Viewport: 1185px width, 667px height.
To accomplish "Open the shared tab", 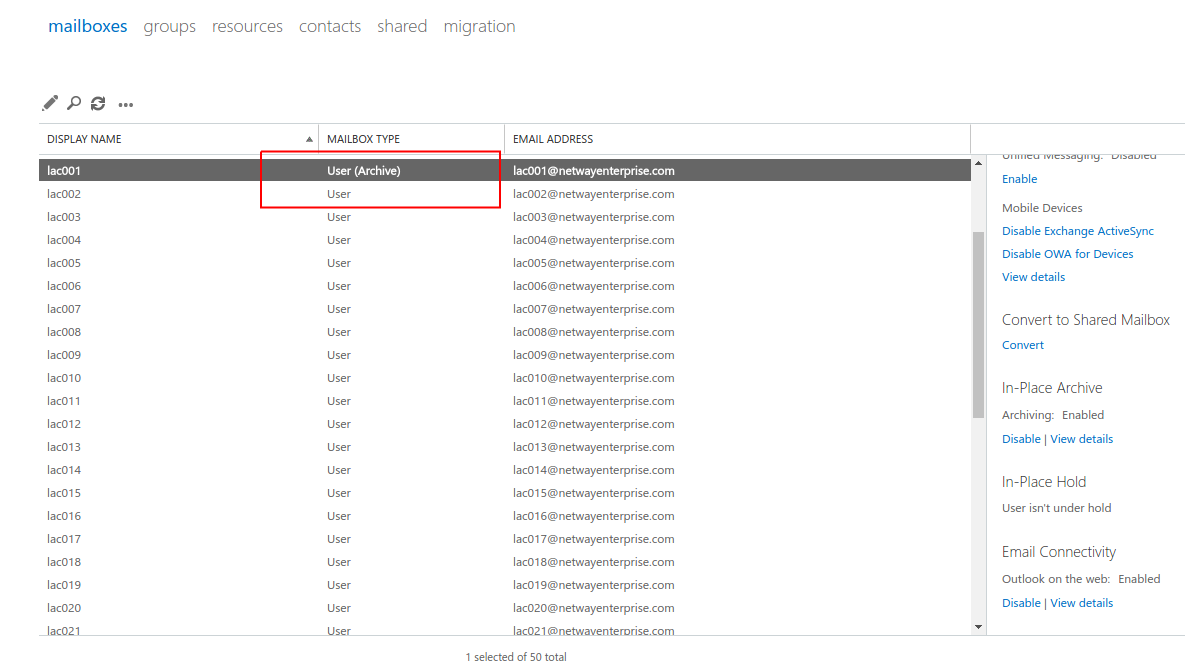I will click(402, 26).
